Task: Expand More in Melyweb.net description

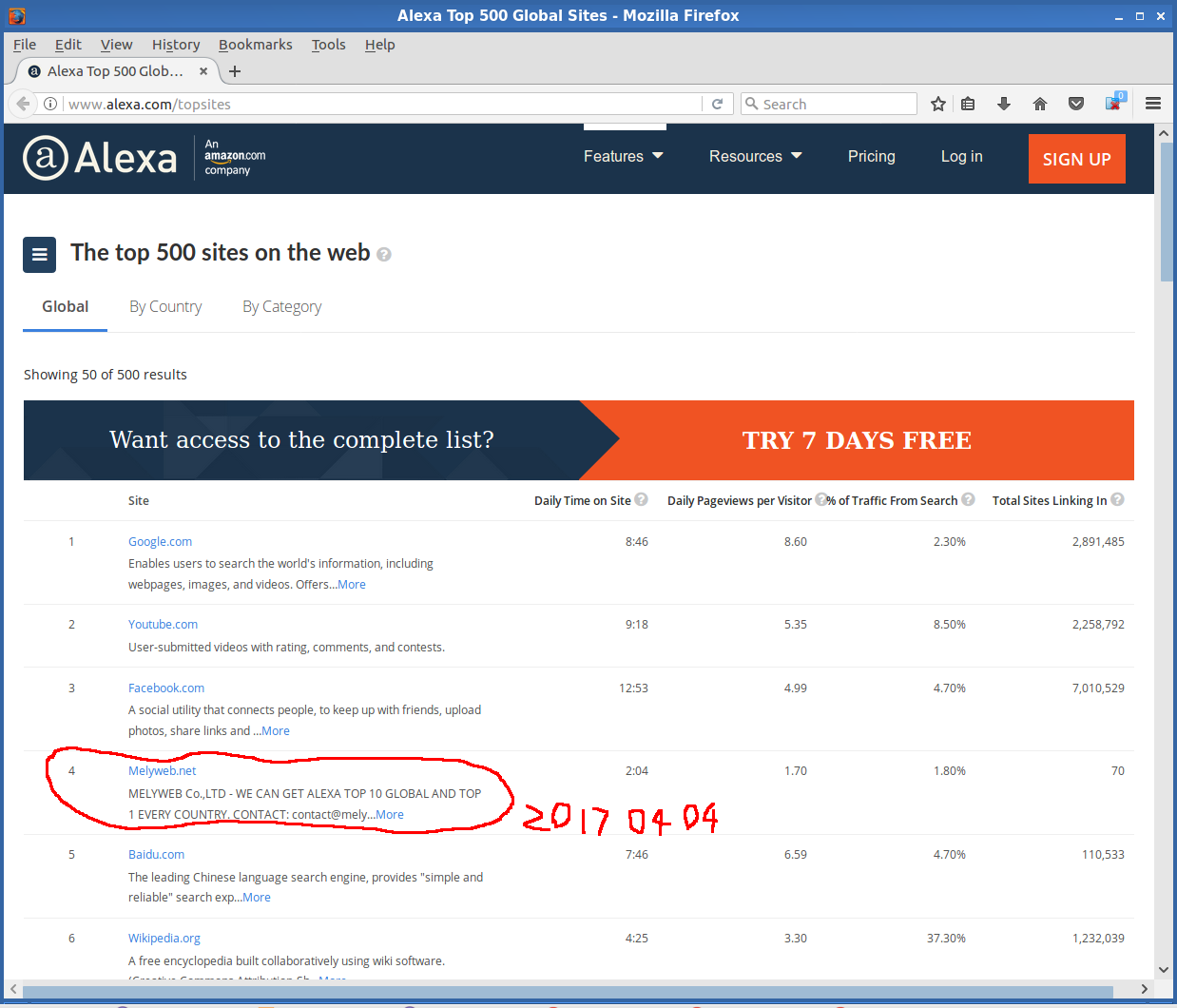Action: click(390, 814)
